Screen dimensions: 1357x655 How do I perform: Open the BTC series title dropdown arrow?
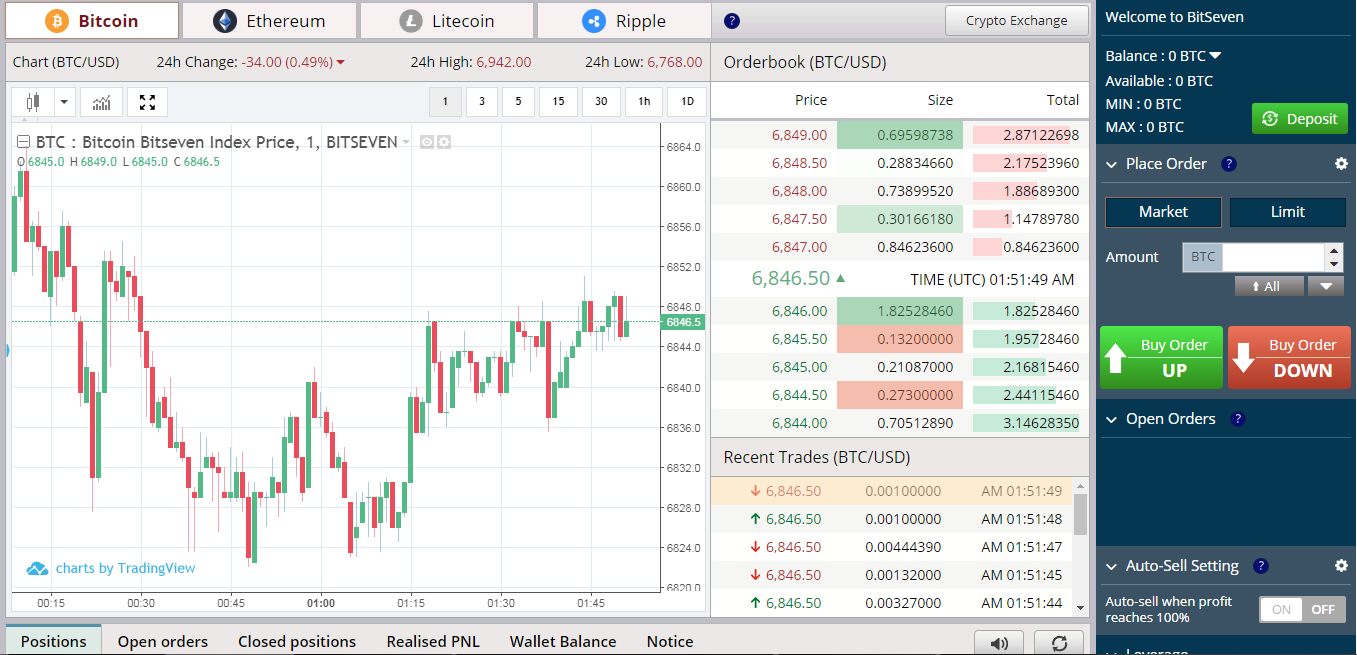[406, 143]
